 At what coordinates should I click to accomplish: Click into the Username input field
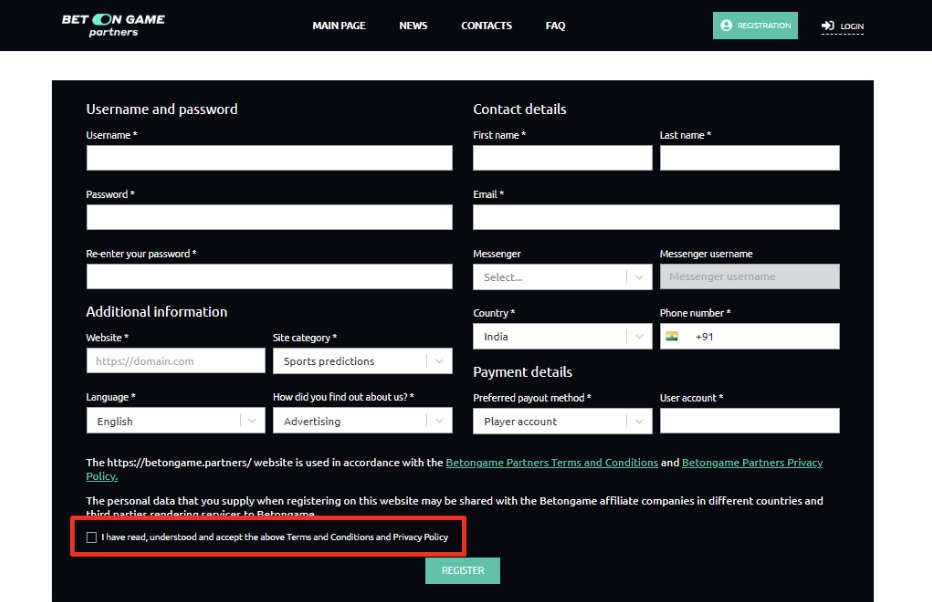269,158
